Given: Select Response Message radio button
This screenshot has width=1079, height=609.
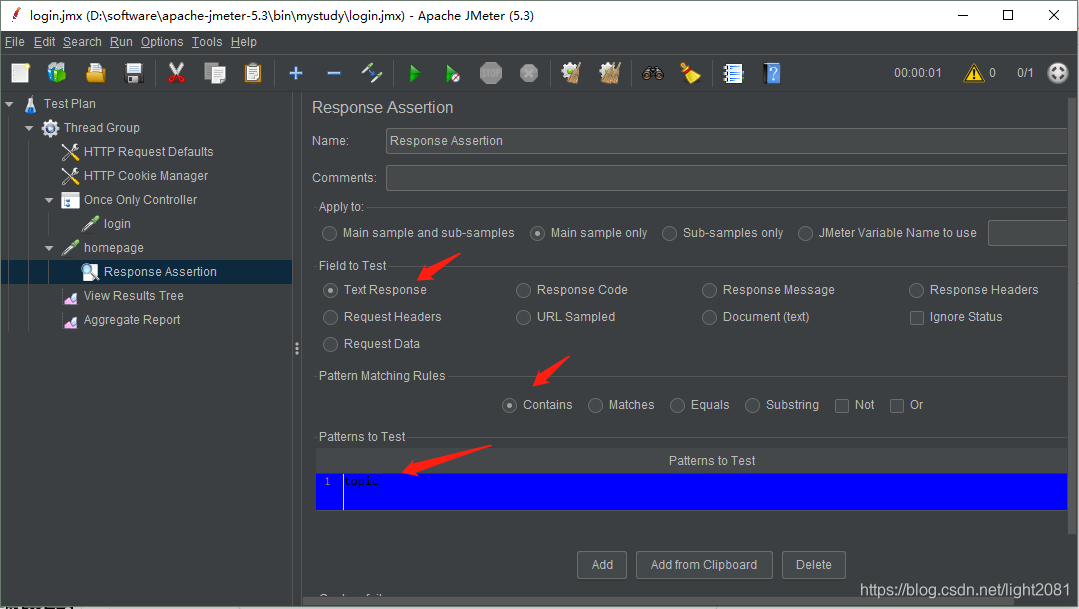Looking at the screenshot, I should pos(709,290).
